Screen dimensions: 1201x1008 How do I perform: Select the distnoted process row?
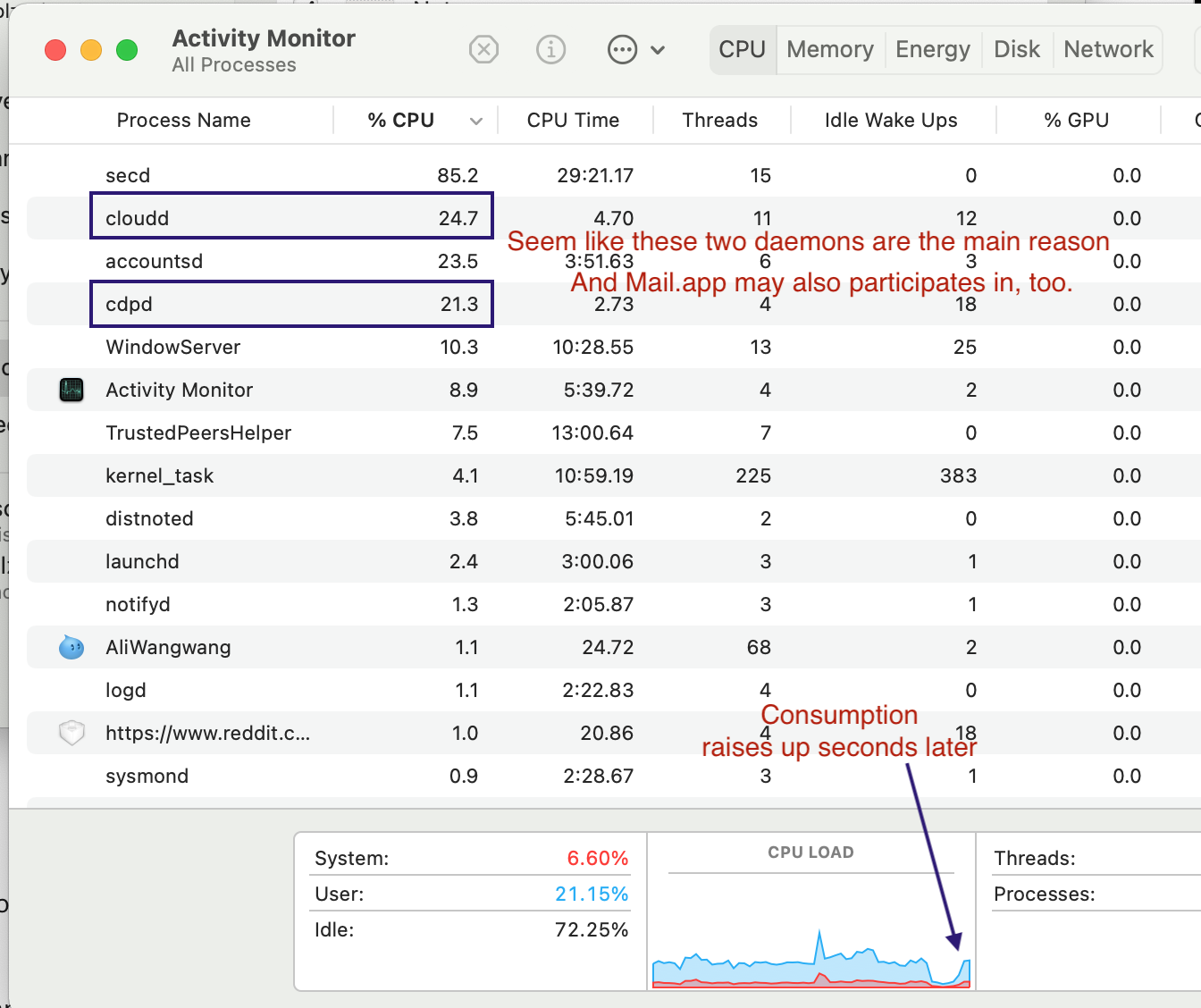coord(614,518)
